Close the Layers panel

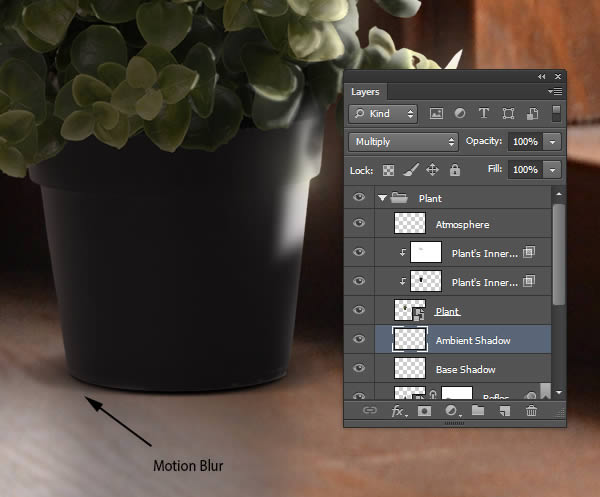pos(558,77)
